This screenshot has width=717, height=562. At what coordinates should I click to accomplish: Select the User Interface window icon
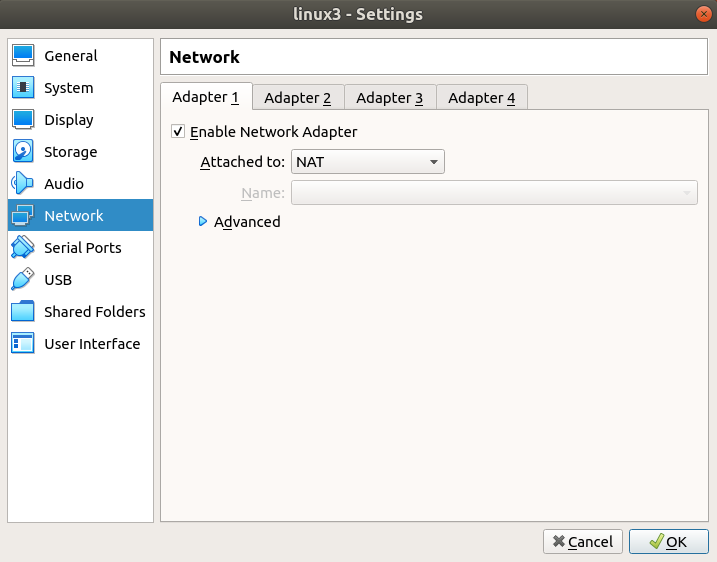(23, 344)
